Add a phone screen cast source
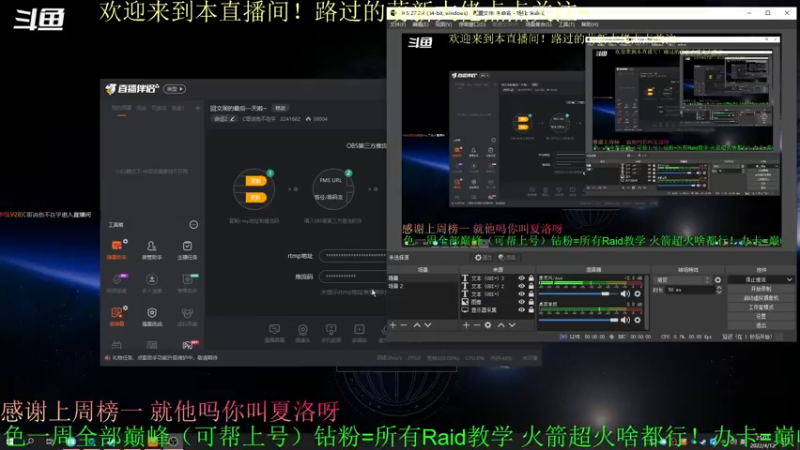800x450 pixels. pyautogui.click(x=331, y=333)
